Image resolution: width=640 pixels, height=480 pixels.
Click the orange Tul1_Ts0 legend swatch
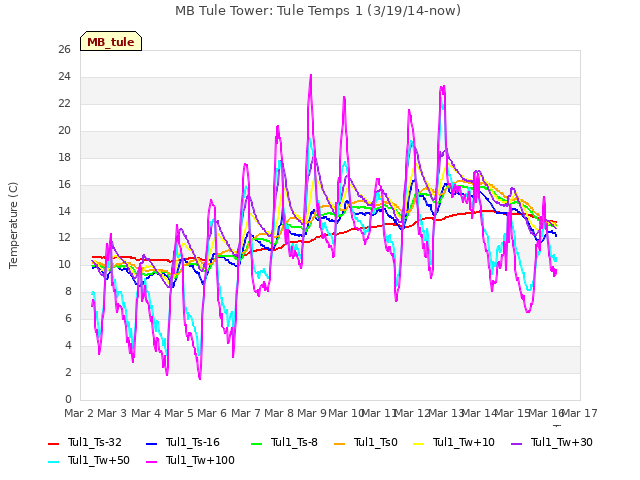pos(340,443)
